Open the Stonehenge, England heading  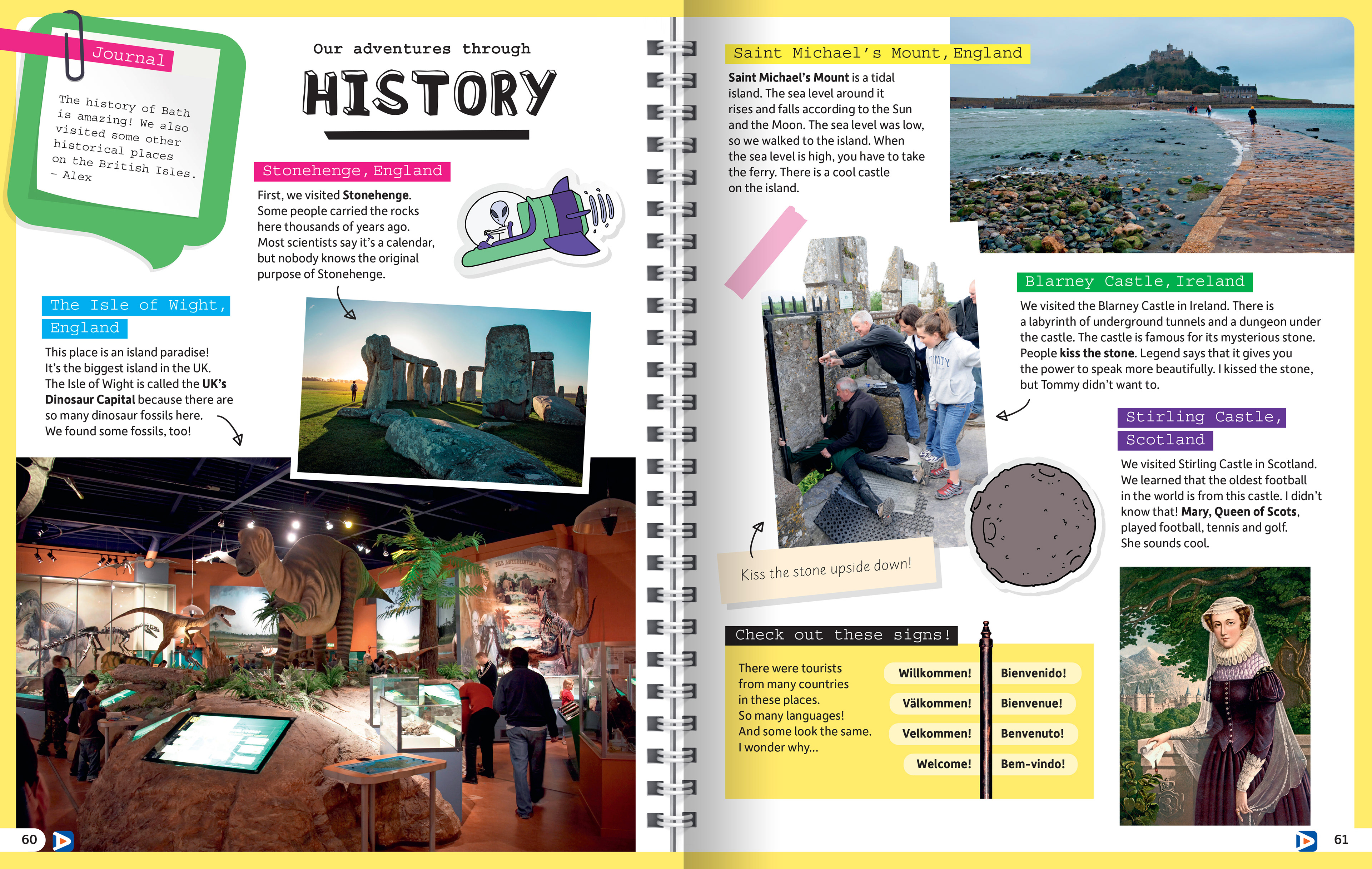point(352,171)
